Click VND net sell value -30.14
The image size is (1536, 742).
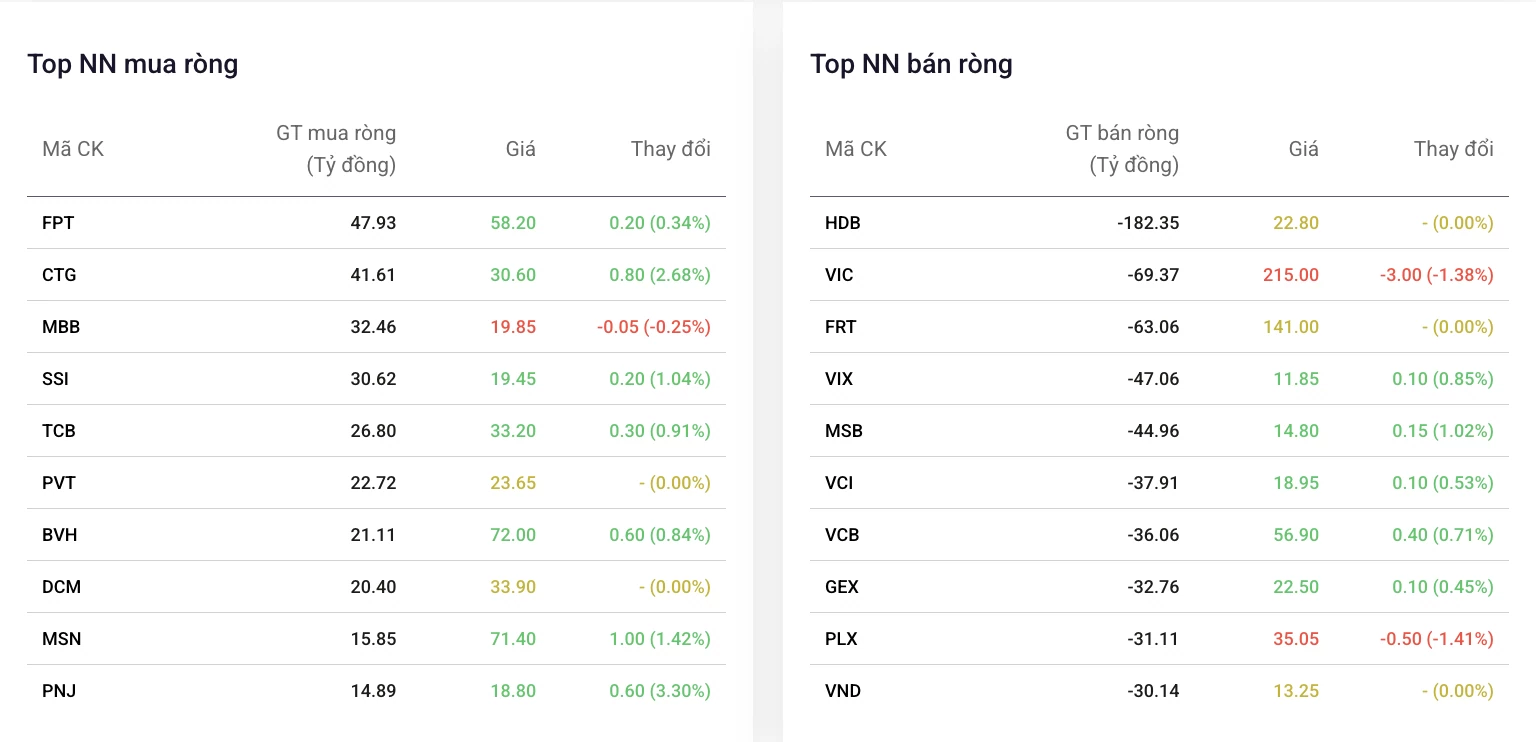1153,691
